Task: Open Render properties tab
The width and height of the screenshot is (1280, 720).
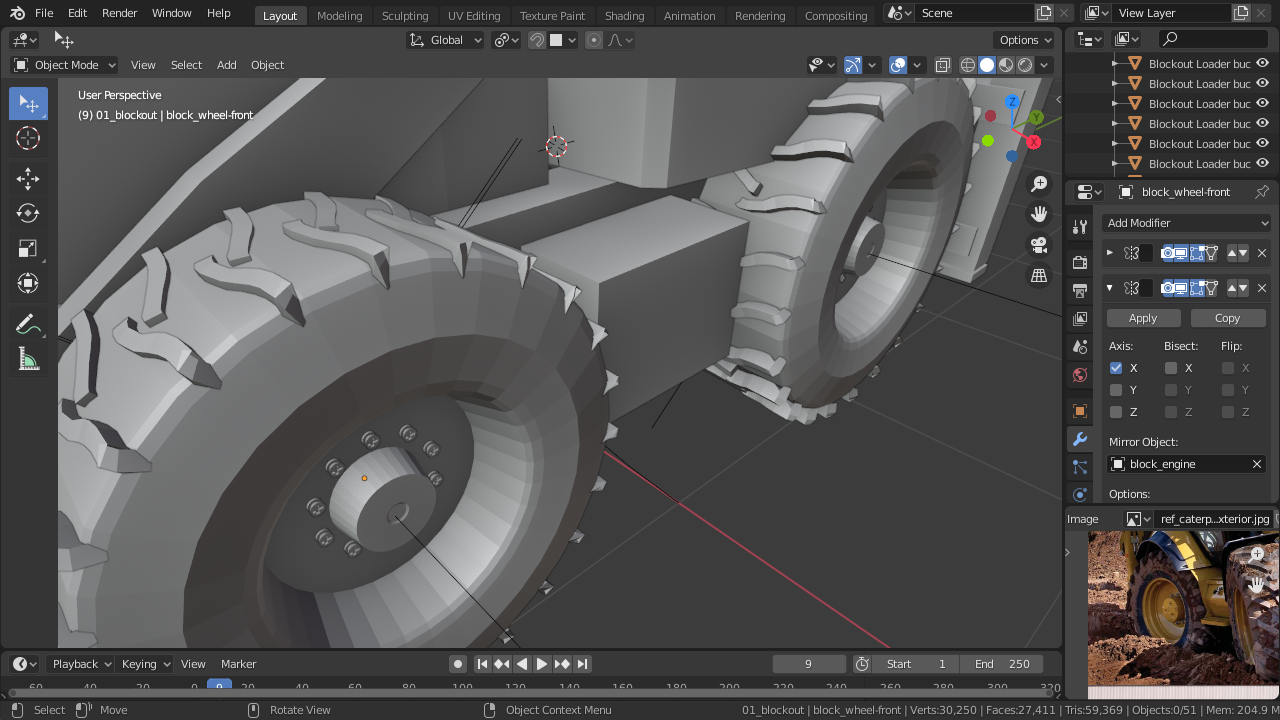Action: 1080,262
